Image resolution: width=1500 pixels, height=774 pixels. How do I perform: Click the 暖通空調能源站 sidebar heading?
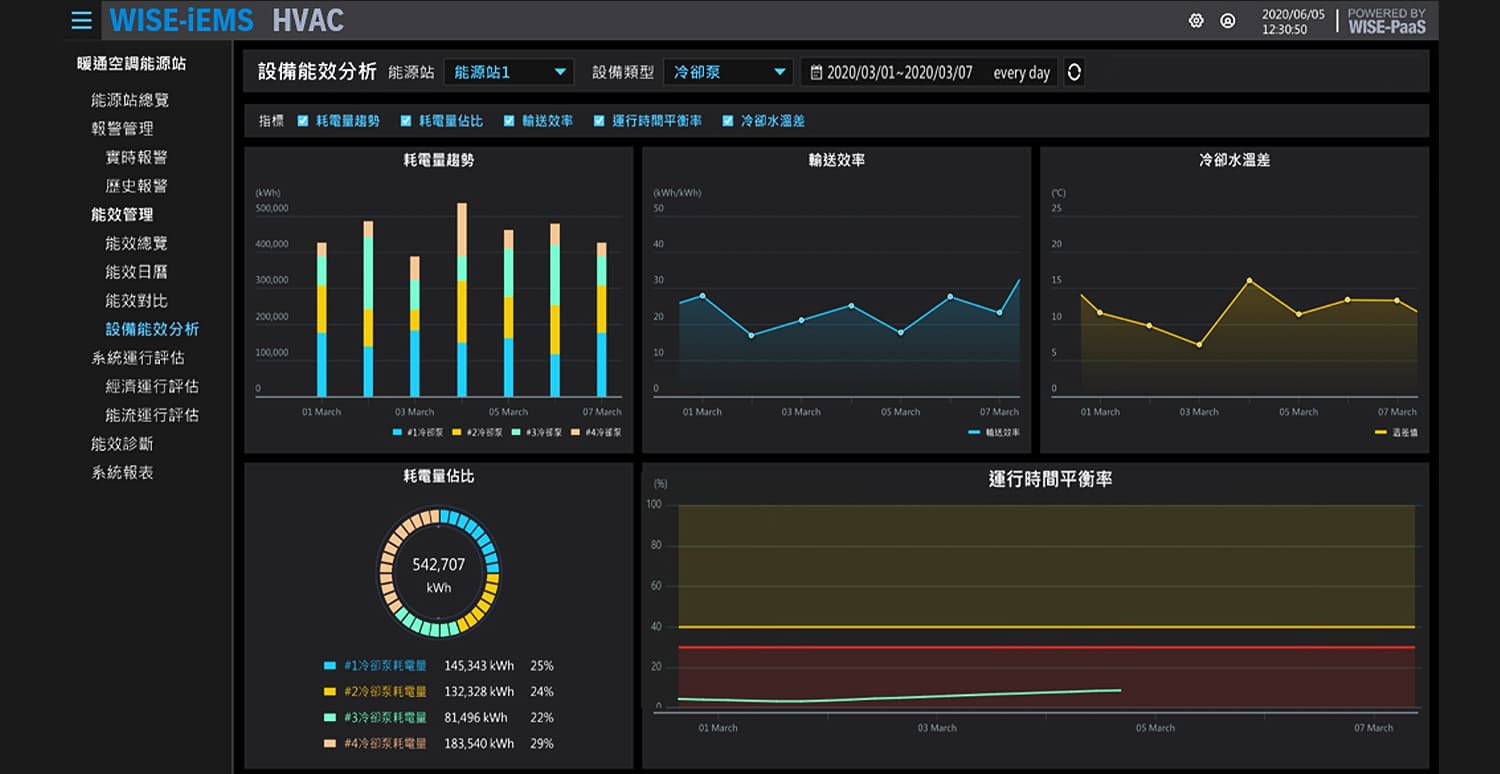pyautogui.click(x=131, y=64)
